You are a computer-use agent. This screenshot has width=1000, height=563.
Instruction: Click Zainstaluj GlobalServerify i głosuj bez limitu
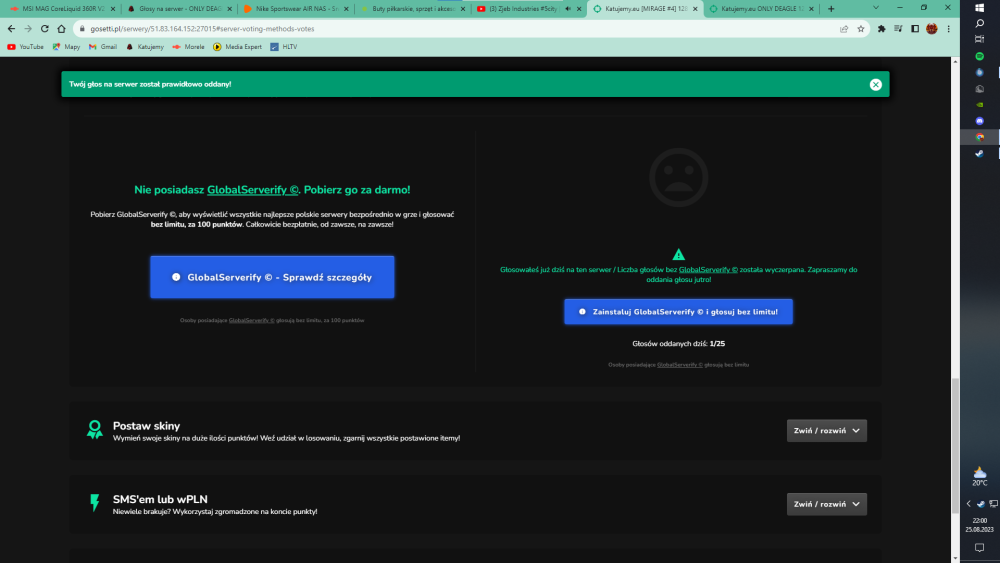click(679, 312)
